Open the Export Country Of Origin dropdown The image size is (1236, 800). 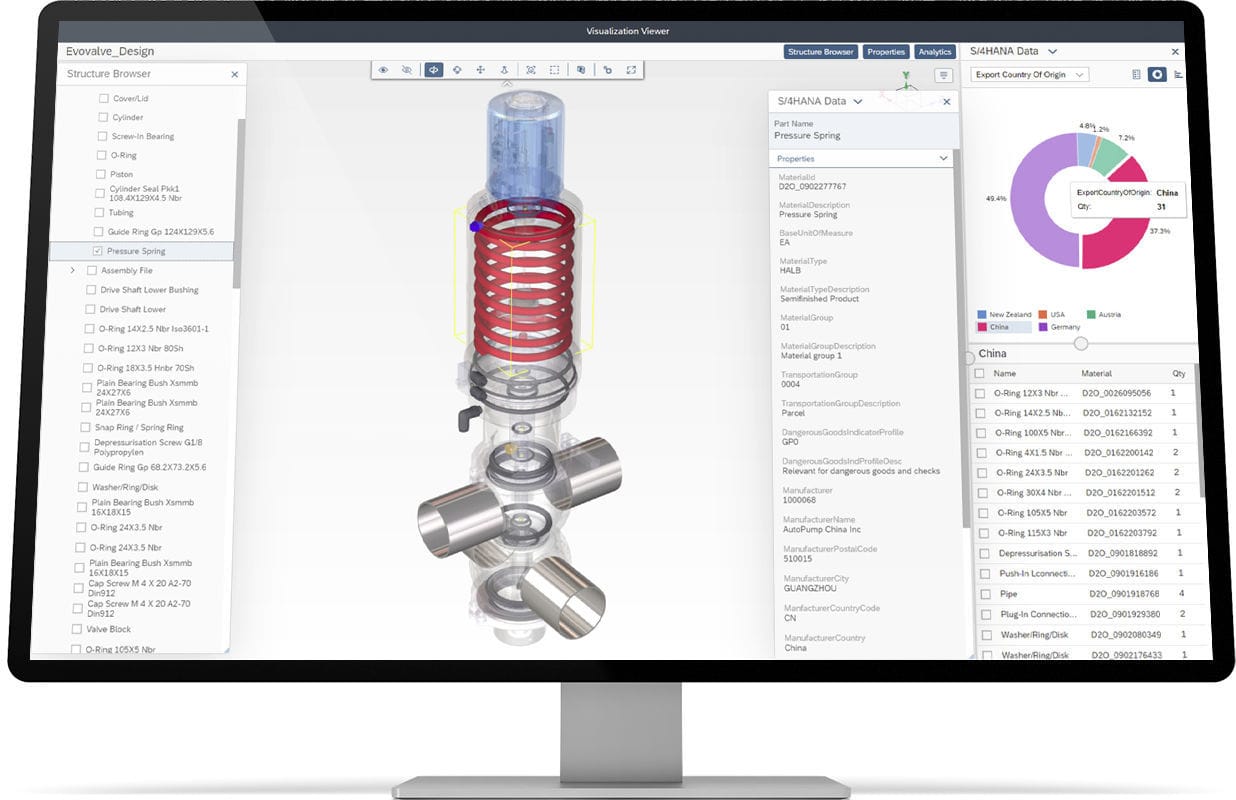pyautogui.click(x=1027, y=74)
